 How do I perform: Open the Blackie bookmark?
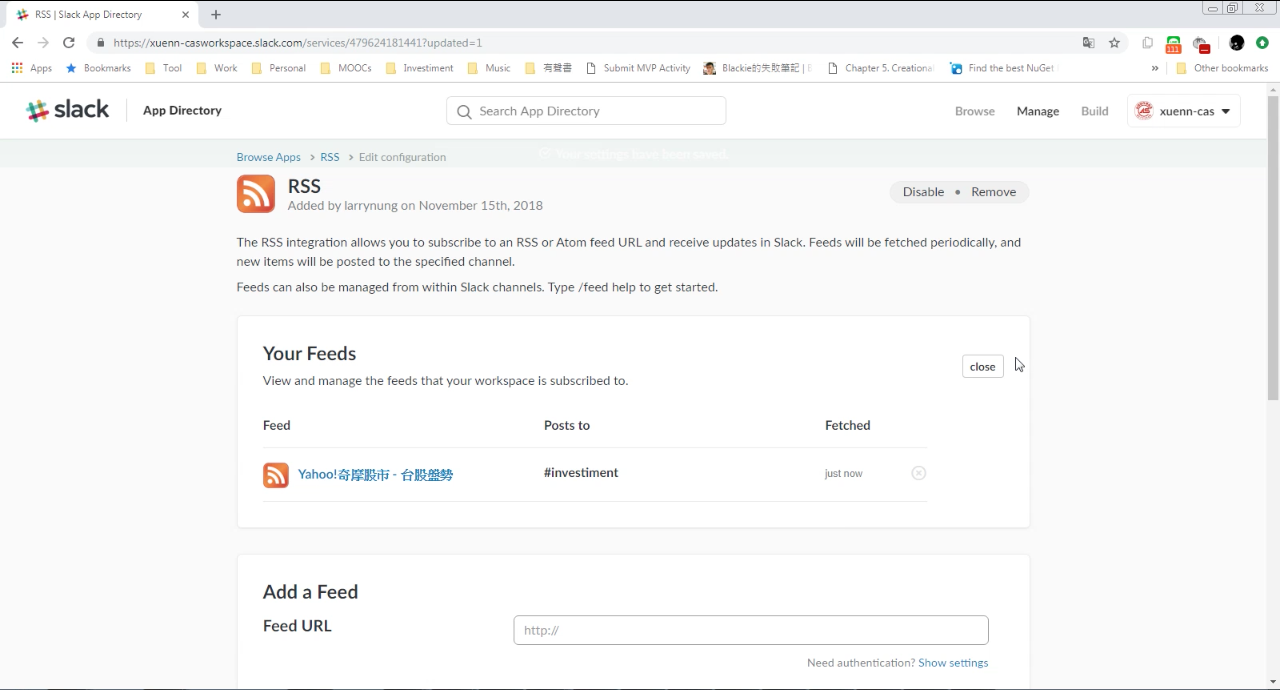point(757,68)
